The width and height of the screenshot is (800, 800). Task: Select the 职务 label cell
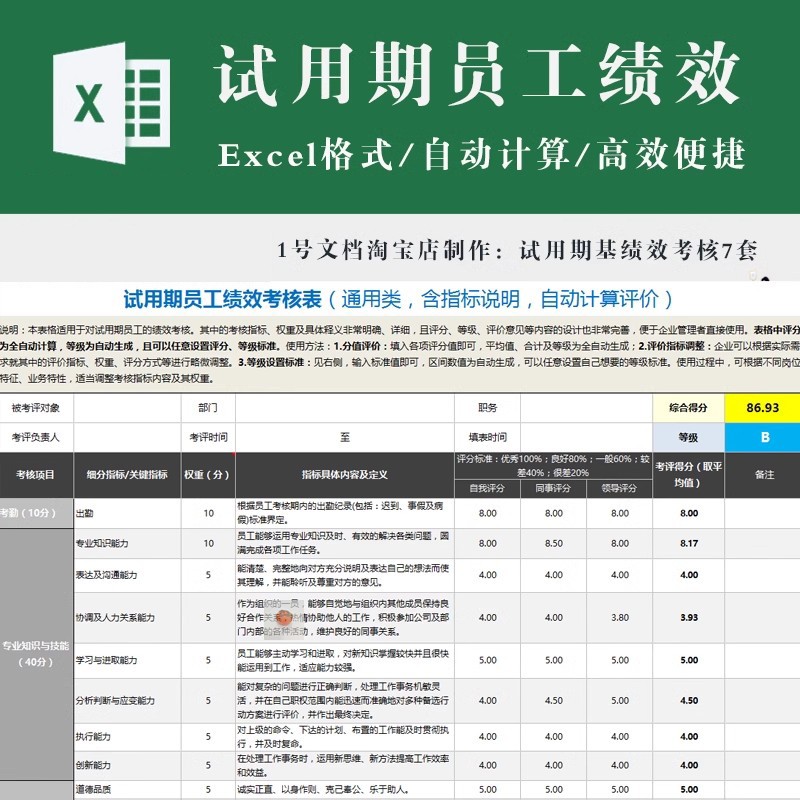coord(487,408)
